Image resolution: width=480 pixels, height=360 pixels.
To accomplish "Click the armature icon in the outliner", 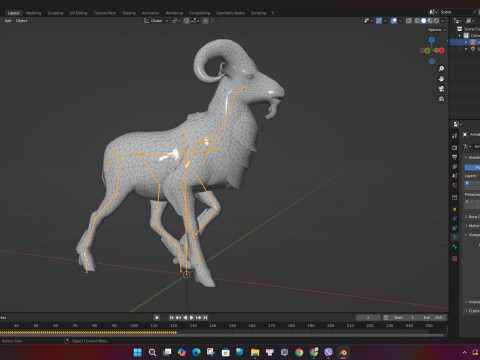I will click(x=473, y=42).
